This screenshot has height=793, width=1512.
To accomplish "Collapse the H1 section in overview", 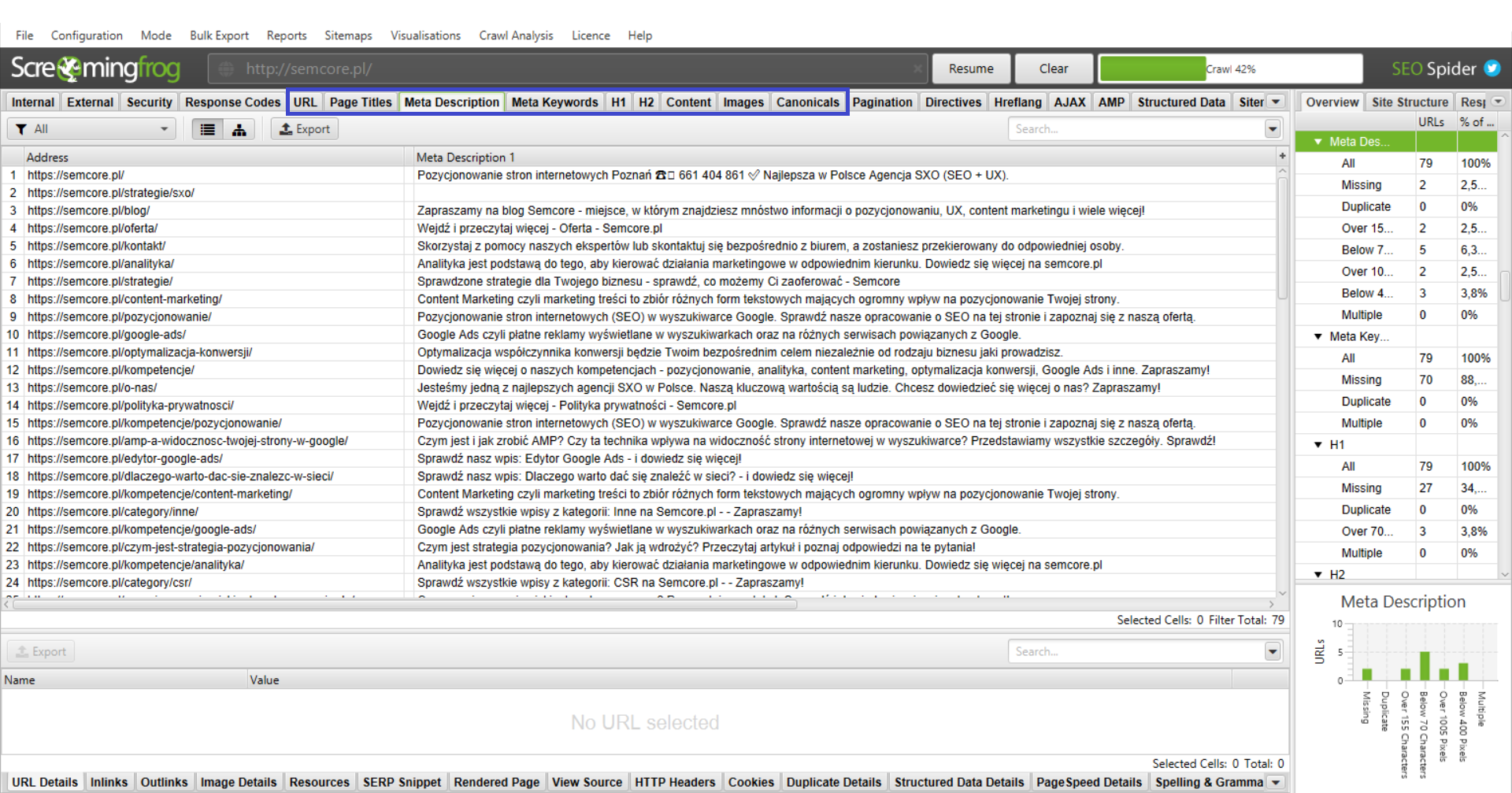I will point(1318,445).
